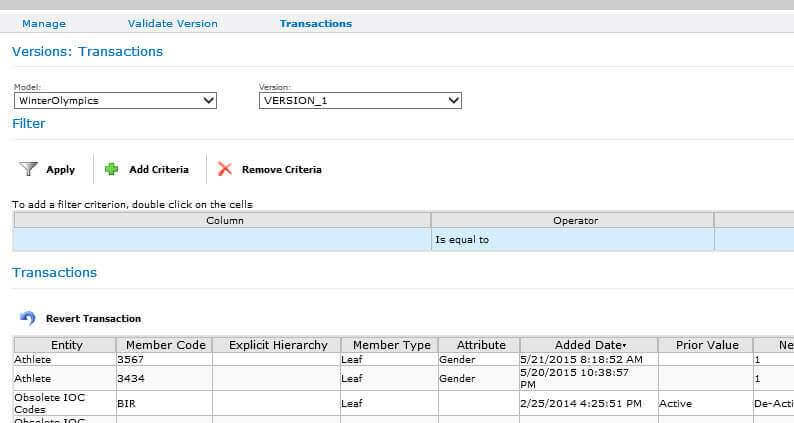Click the green plus Add Criteria icon
The width and height of the screenshot is (794, 423).
111,169
